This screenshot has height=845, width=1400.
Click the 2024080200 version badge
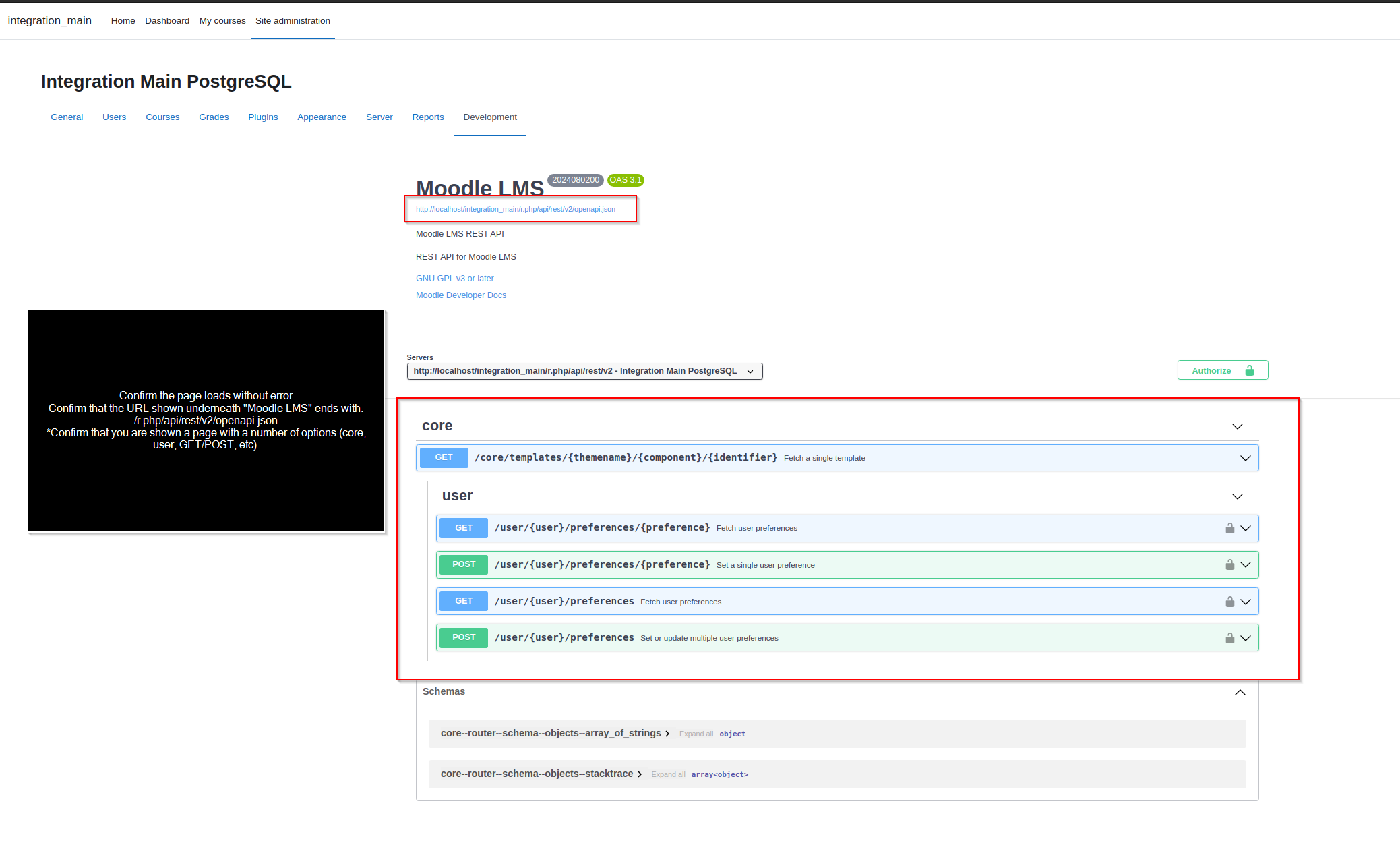click(576, 180)
